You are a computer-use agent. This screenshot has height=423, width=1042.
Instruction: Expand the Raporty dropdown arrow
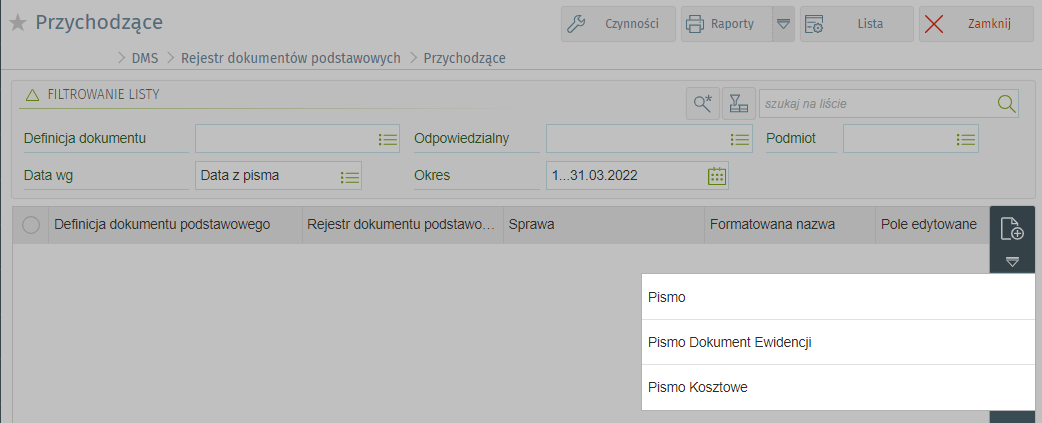point(784,24)
